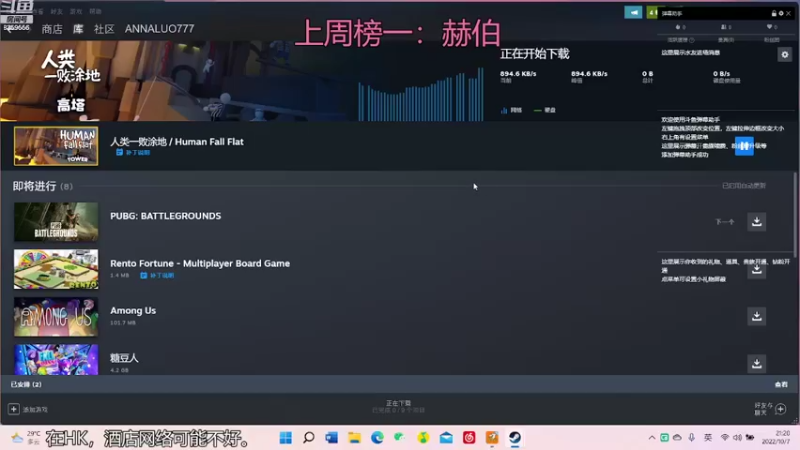This screenshot has height=450, width=800.
Task: Open the volume icon in the system tray
Action: click(737, 437)
